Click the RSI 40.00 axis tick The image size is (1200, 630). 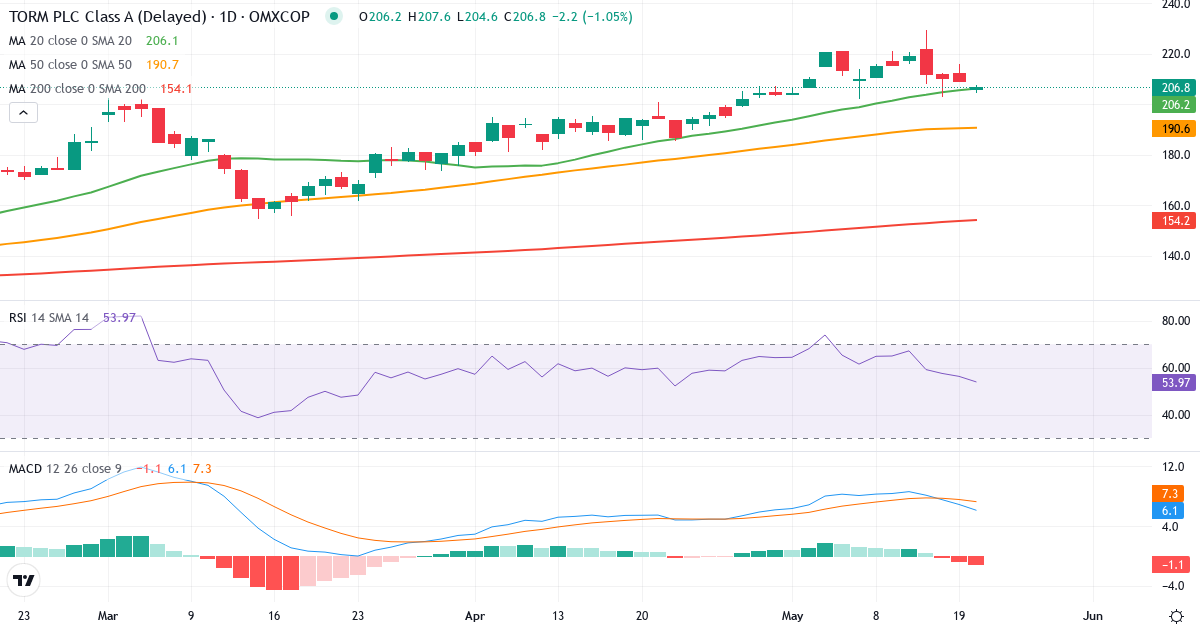[x=1174, y=415]
